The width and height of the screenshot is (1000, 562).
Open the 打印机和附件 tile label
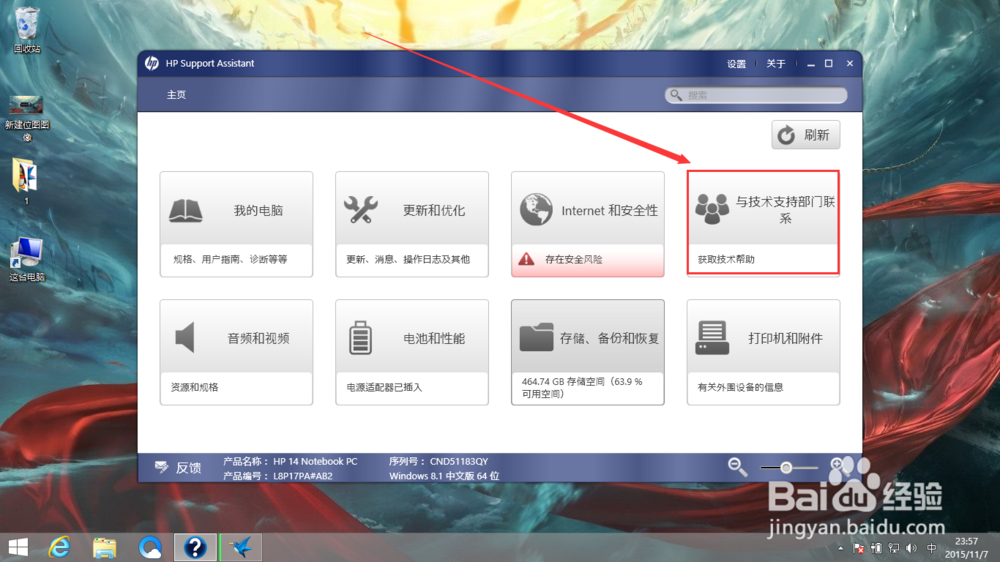[x=785, y=338]
